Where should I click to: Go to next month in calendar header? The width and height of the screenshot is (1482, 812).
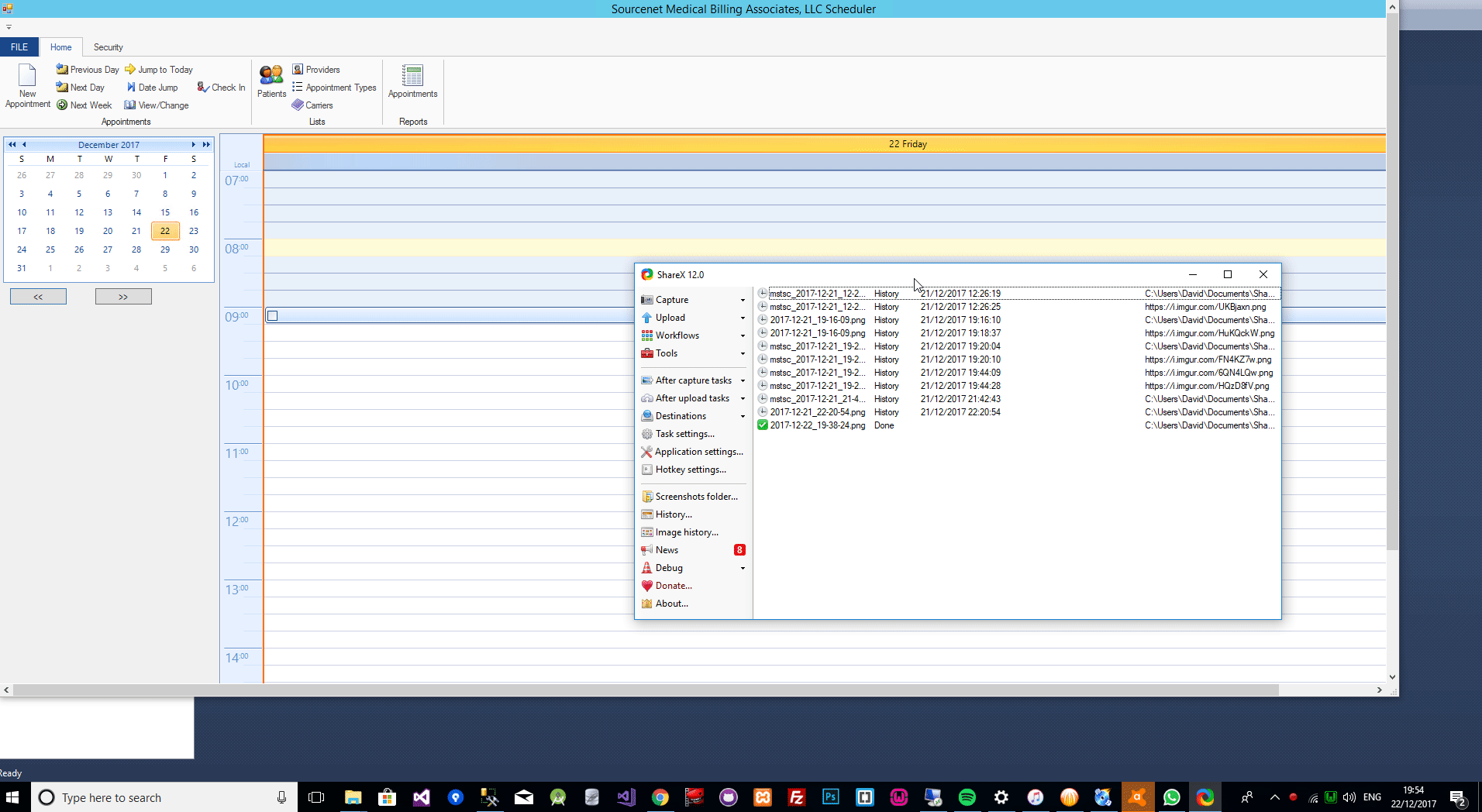point(193,145)
